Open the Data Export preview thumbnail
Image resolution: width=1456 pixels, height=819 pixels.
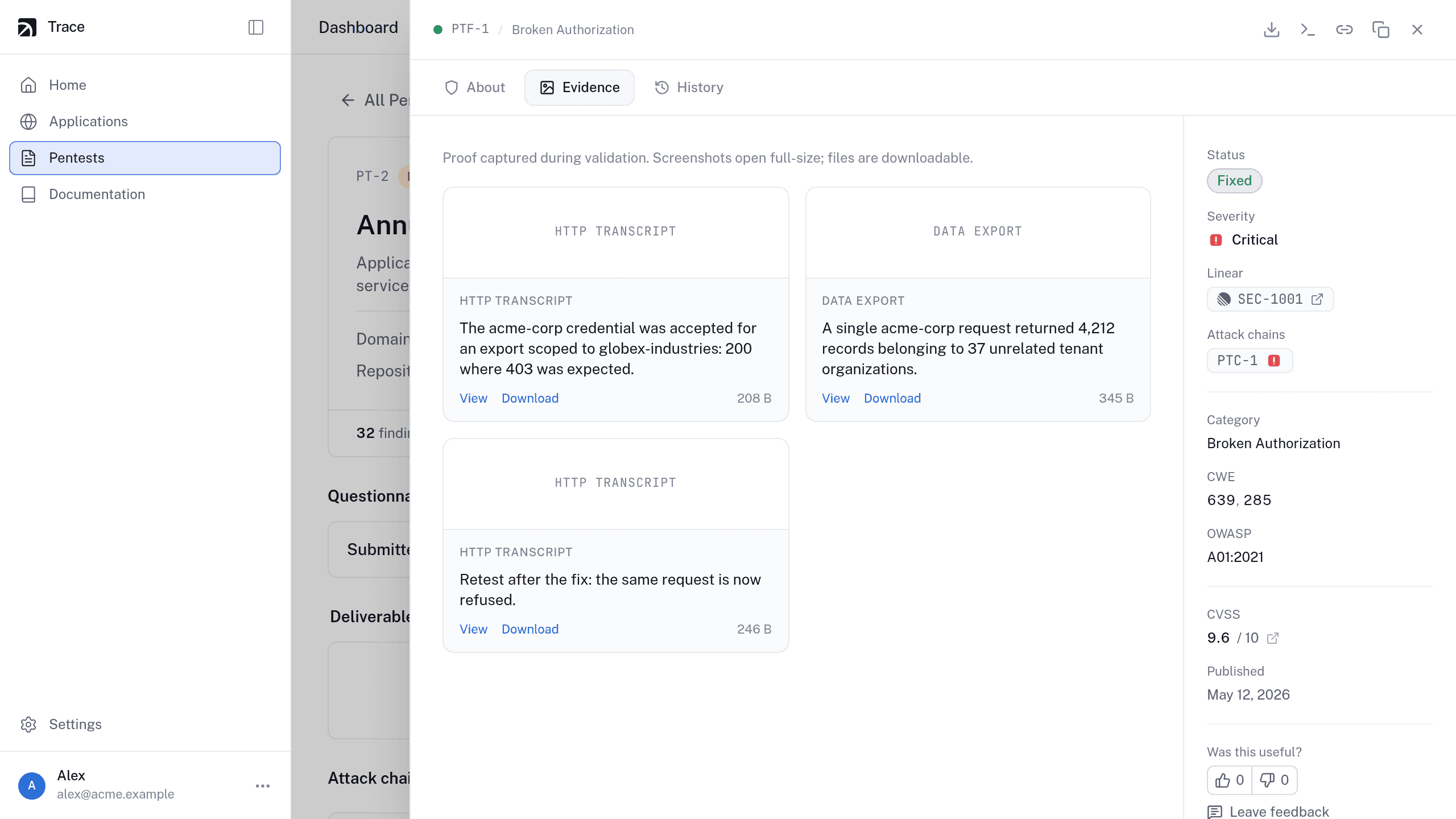click(x=978, y=232)
